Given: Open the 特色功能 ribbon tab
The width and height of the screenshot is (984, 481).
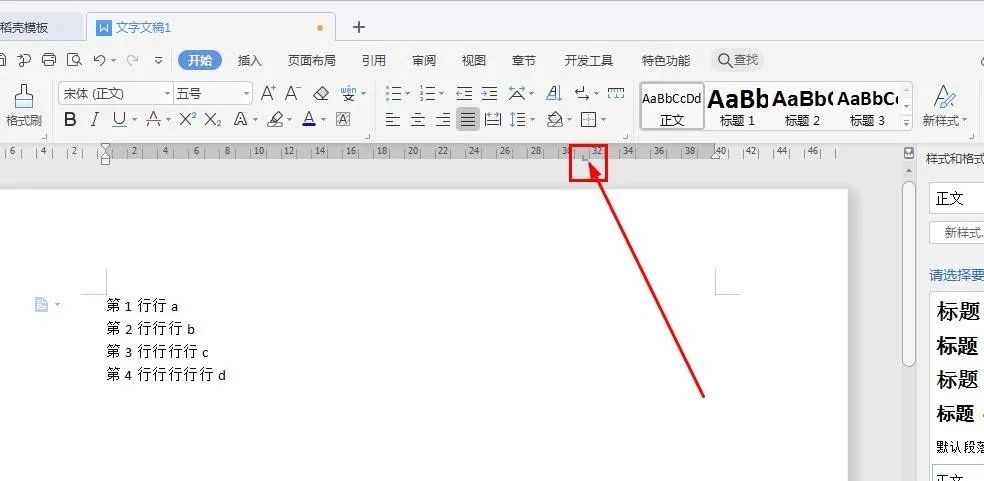Looking at the screenshot, I should (666, 60).
